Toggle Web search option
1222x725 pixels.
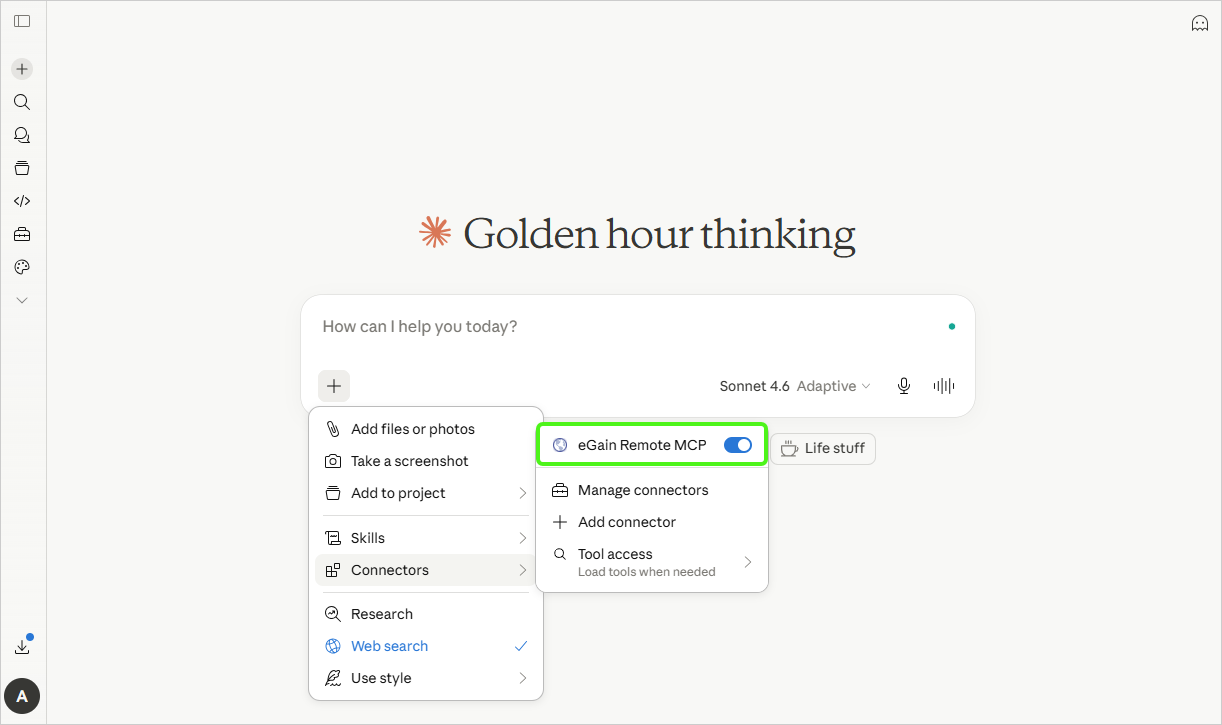point(426,646)
